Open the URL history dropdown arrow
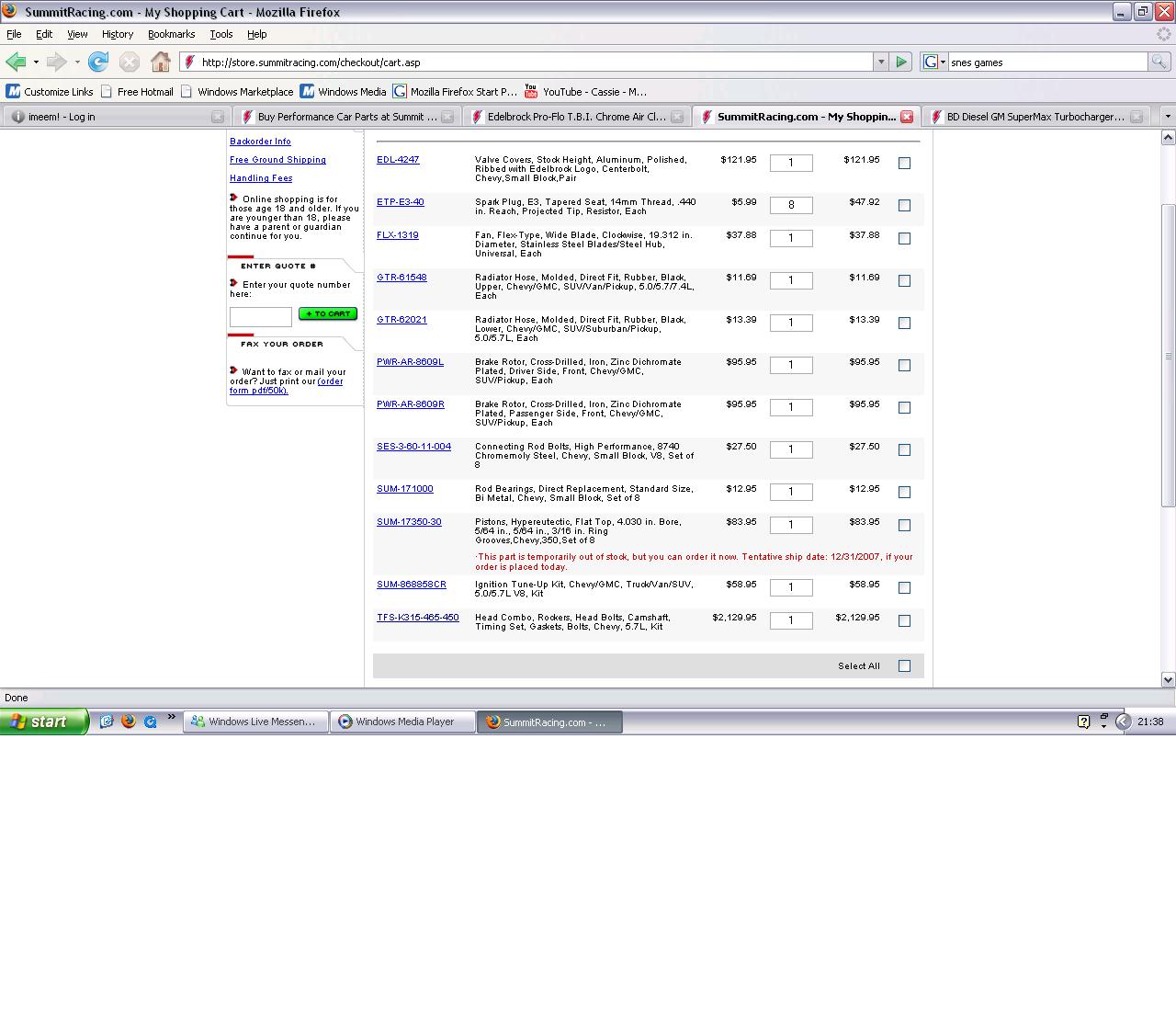Image resolution: width=1176 pixels, height=1034 pixels. point(880,62)
